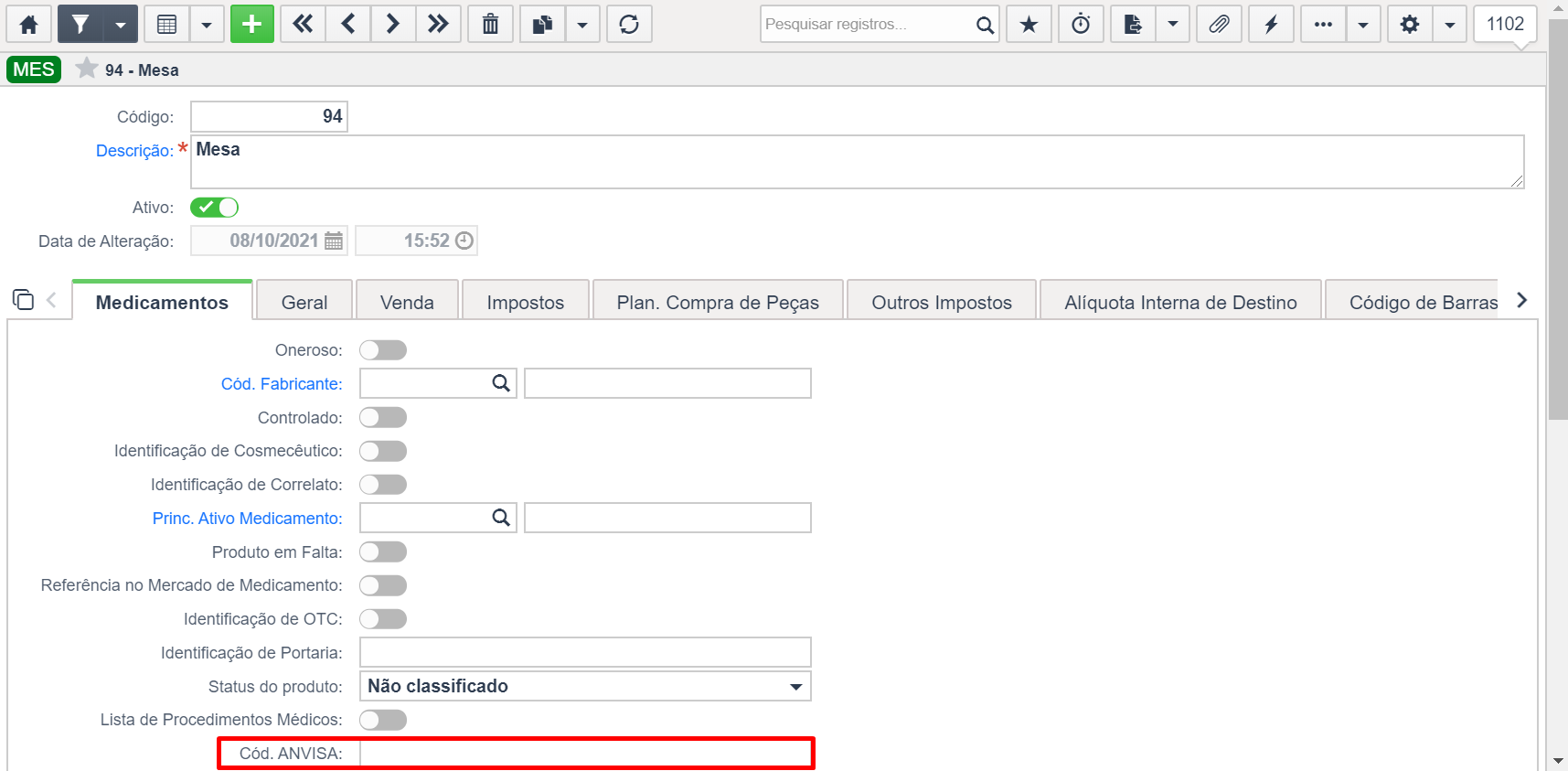Run search with magnifier in toolbar

coord(985,25)
